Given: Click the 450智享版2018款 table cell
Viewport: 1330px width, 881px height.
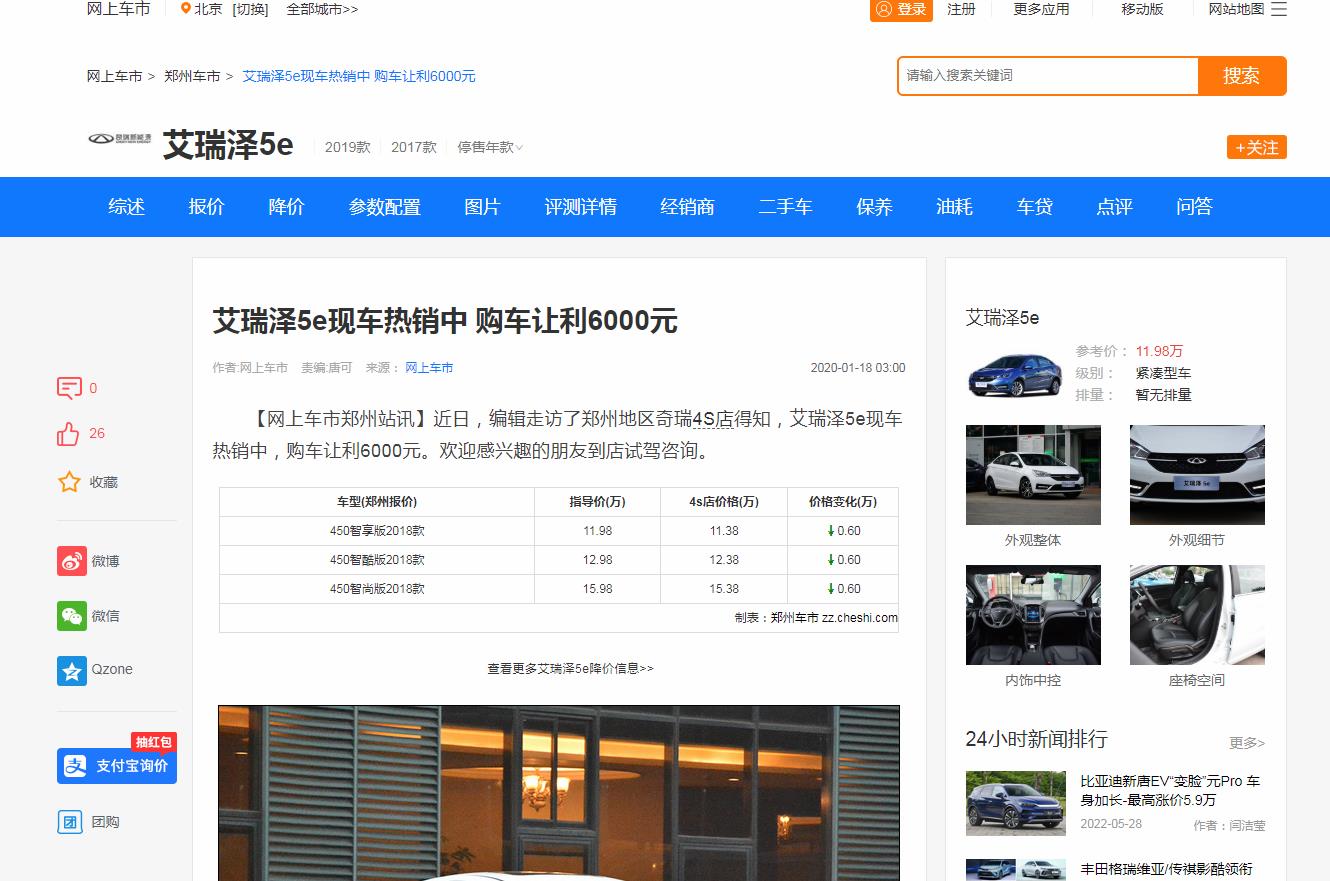Looking at the screenshot, I should pos(377,531).
